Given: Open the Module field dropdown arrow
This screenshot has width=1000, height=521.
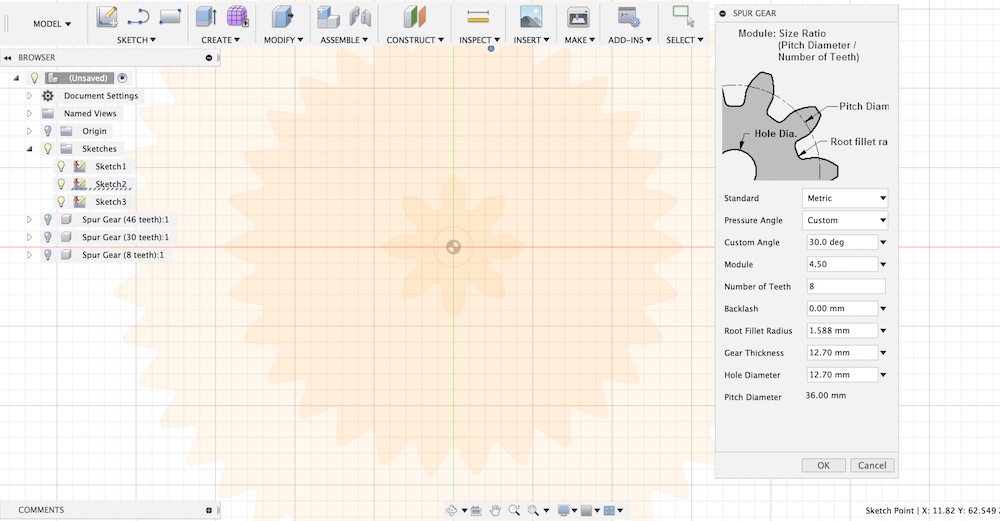Looking at the screenshot, I should pos(883,265).
